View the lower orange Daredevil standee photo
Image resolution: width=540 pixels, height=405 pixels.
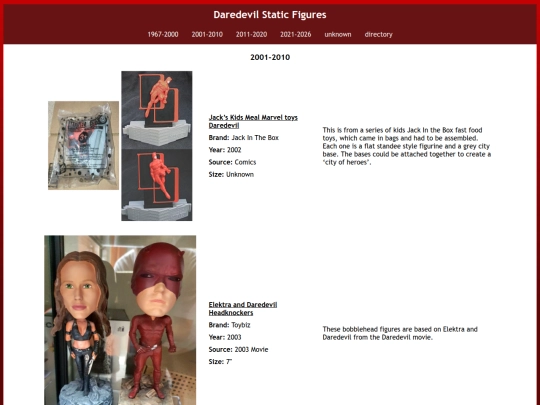[x=157, y=185]
